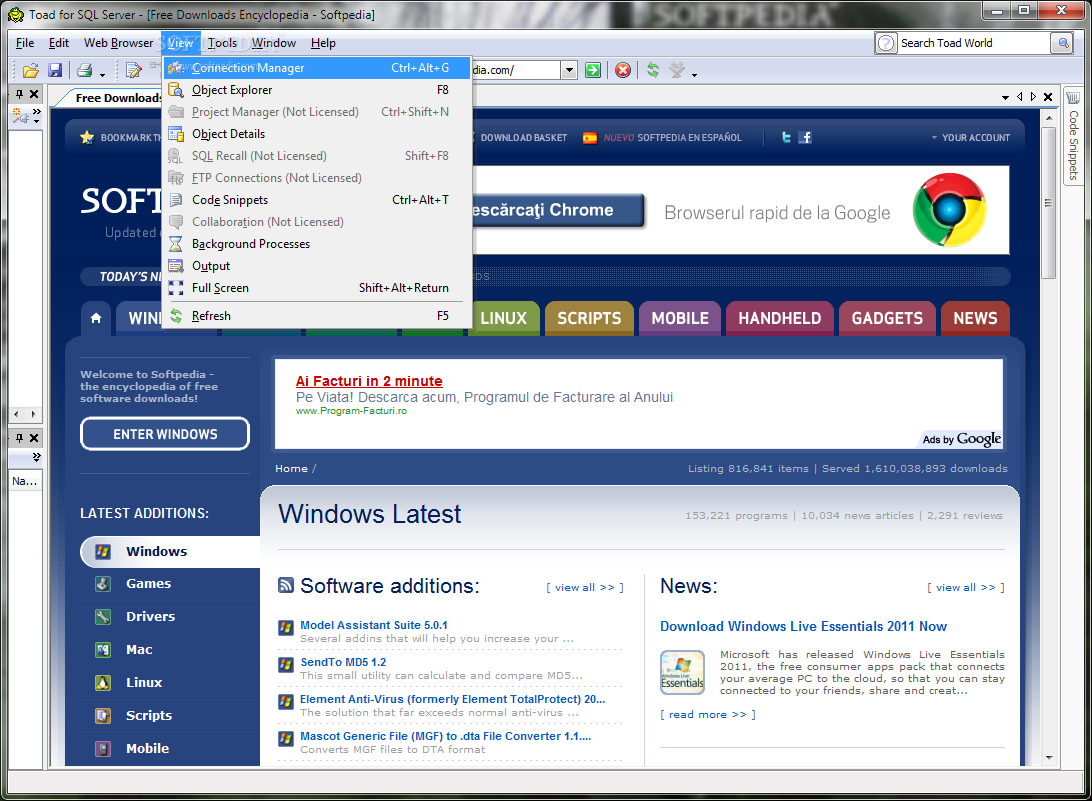This screenshot has width=1092, height=801.
Task: Expand the URL address dropdown
Action: (569, 70)
